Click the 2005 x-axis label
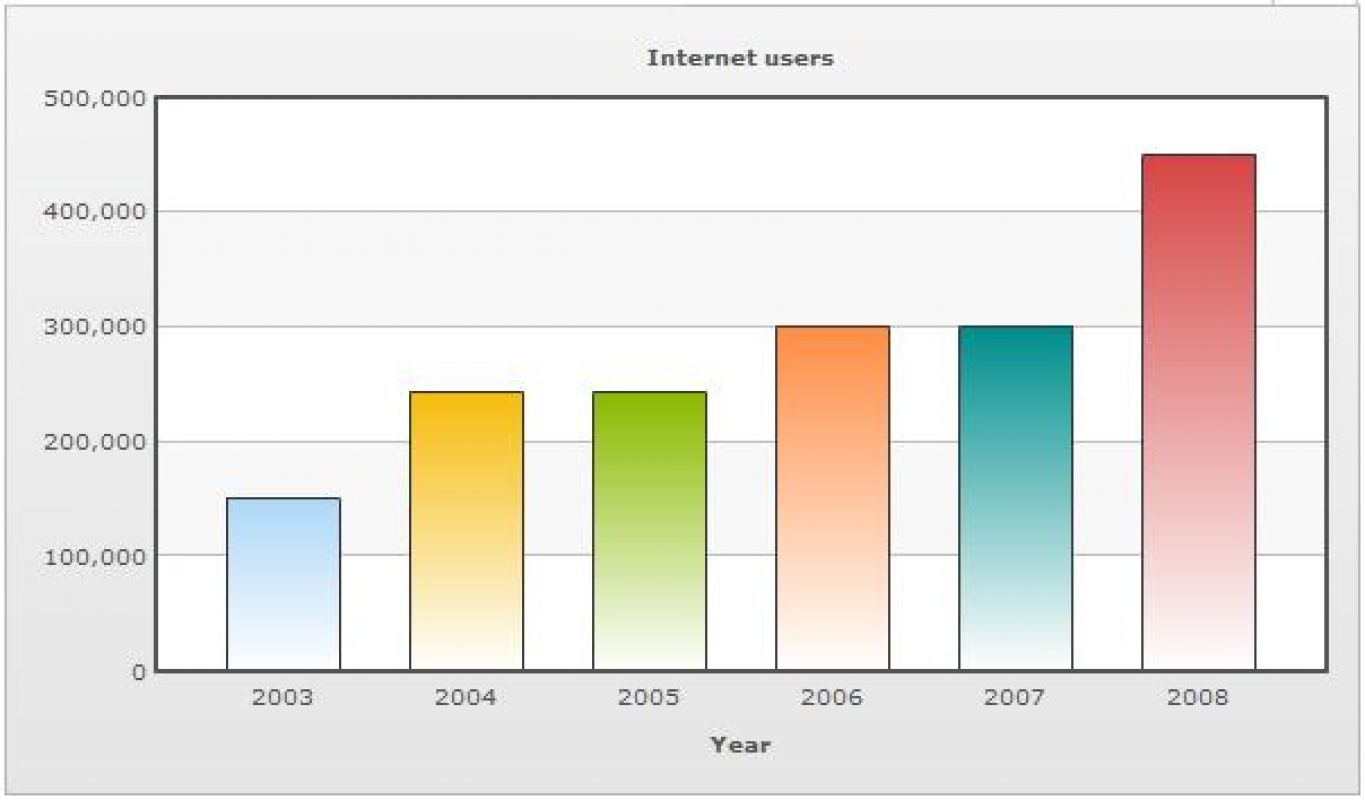The width and height of the screenshot is (1365, 800). tap(649, 697)
